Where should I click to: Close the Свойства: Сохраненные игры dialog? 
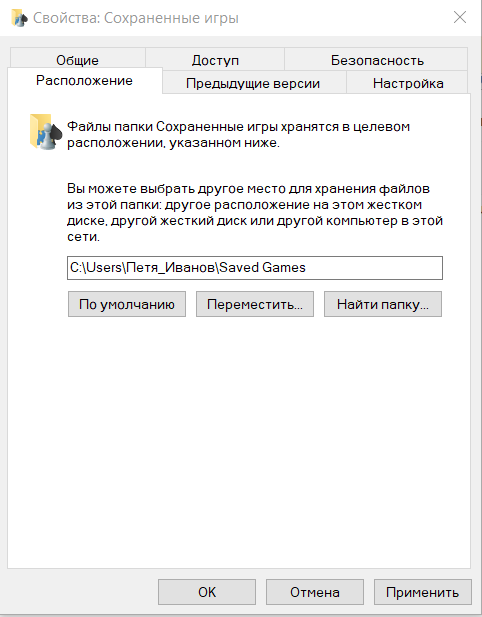click(460, 18)
